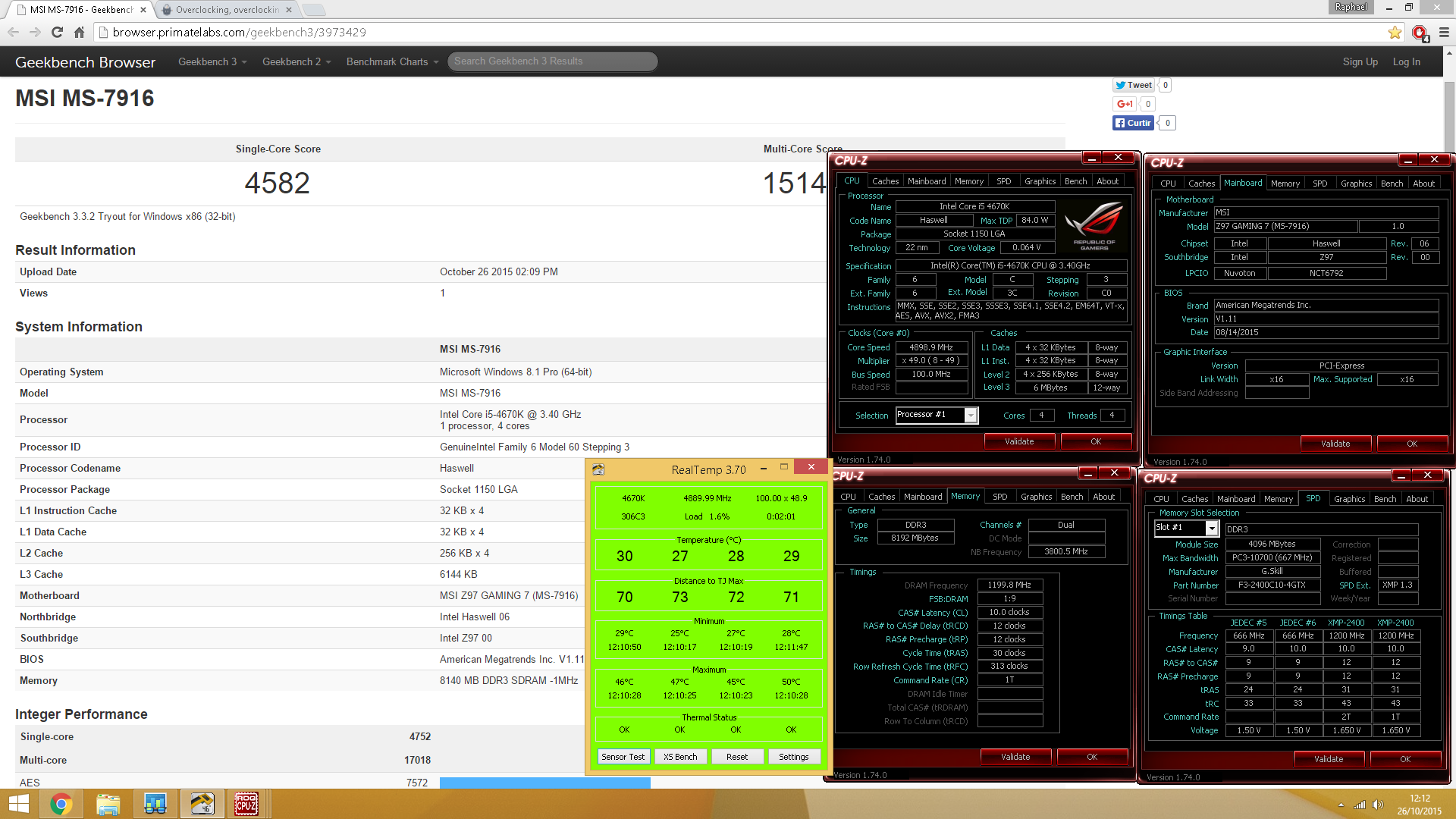The width and height of the screenshot is (1456, 819).
Task: Open Mainboard tab in the Memory CPU-Z window
Action: point(923,497)
